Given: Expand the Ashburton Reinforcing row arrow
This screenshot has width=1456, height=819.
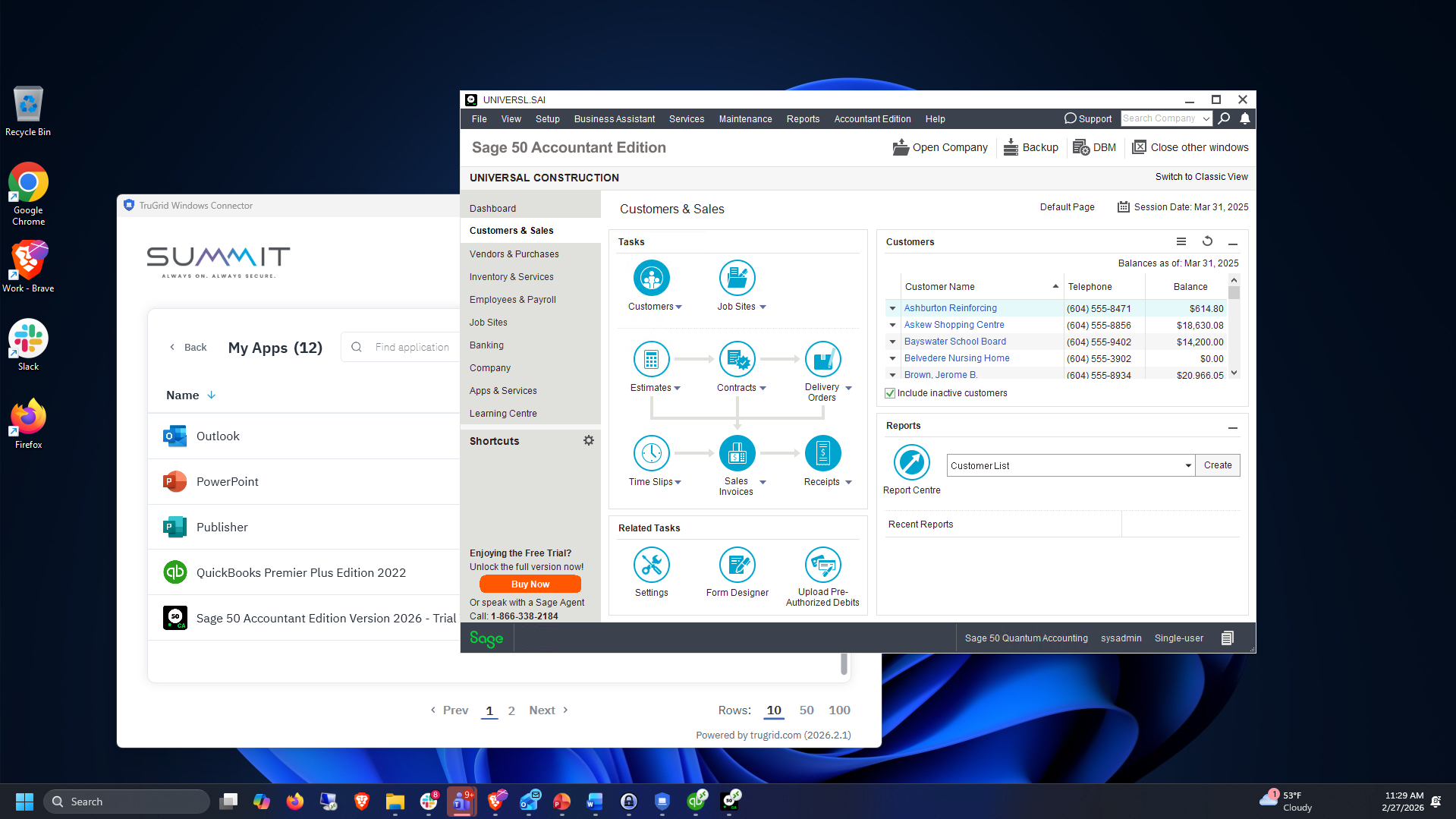Looking at the screenshot, I should 893,309.
